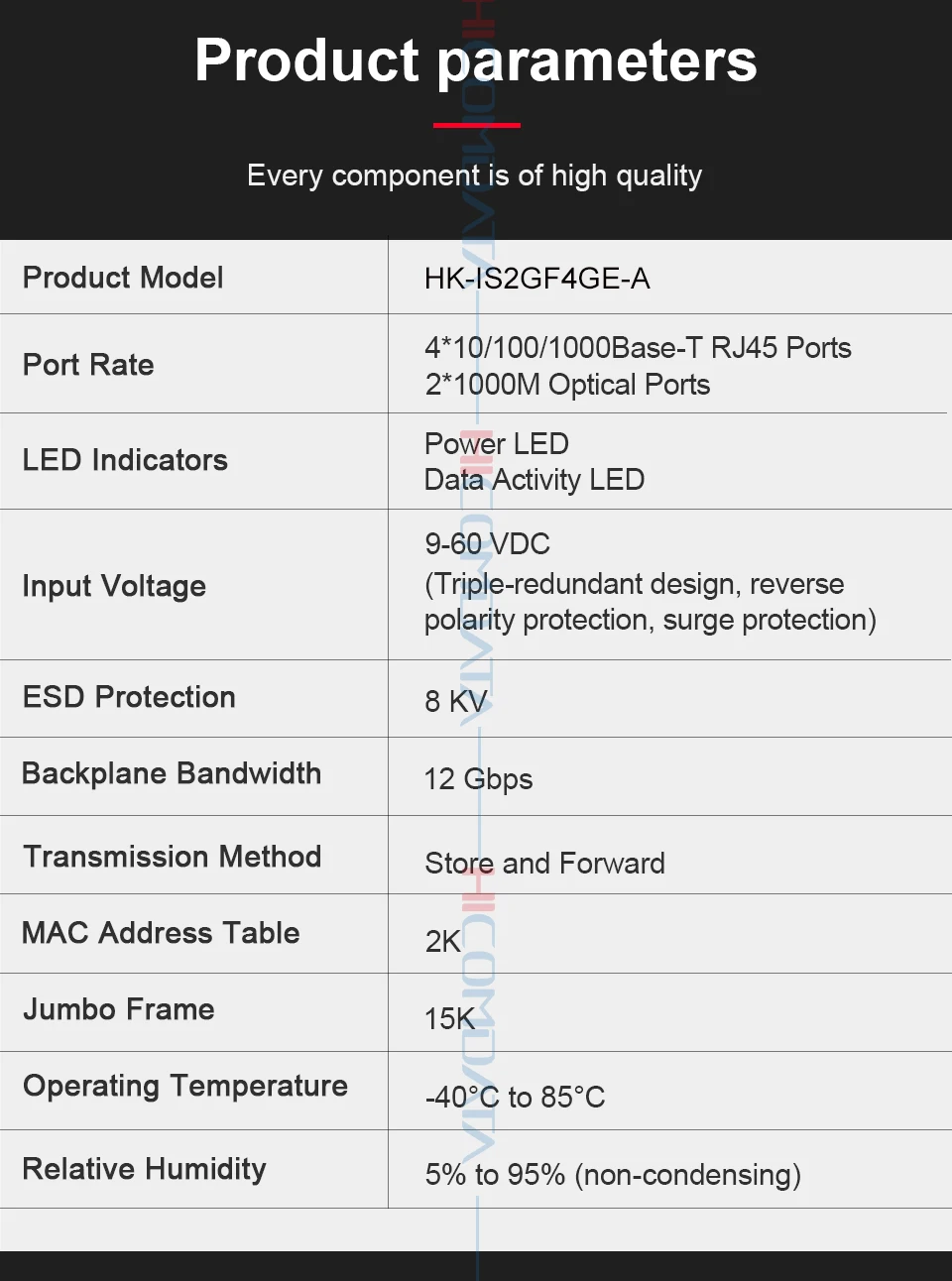Click the "9-60 VDC" voltage value
Image resolution: width=952 pixels, height=1281 pixels.
pyautogui.click(x=487, y=544)
